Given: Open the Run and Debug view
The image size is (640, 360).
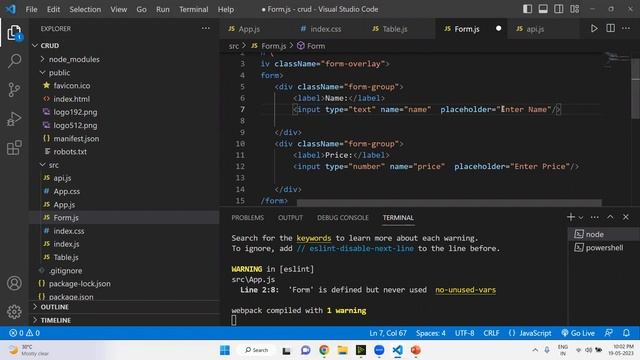Looking at the screenshot, I should 14,119.
